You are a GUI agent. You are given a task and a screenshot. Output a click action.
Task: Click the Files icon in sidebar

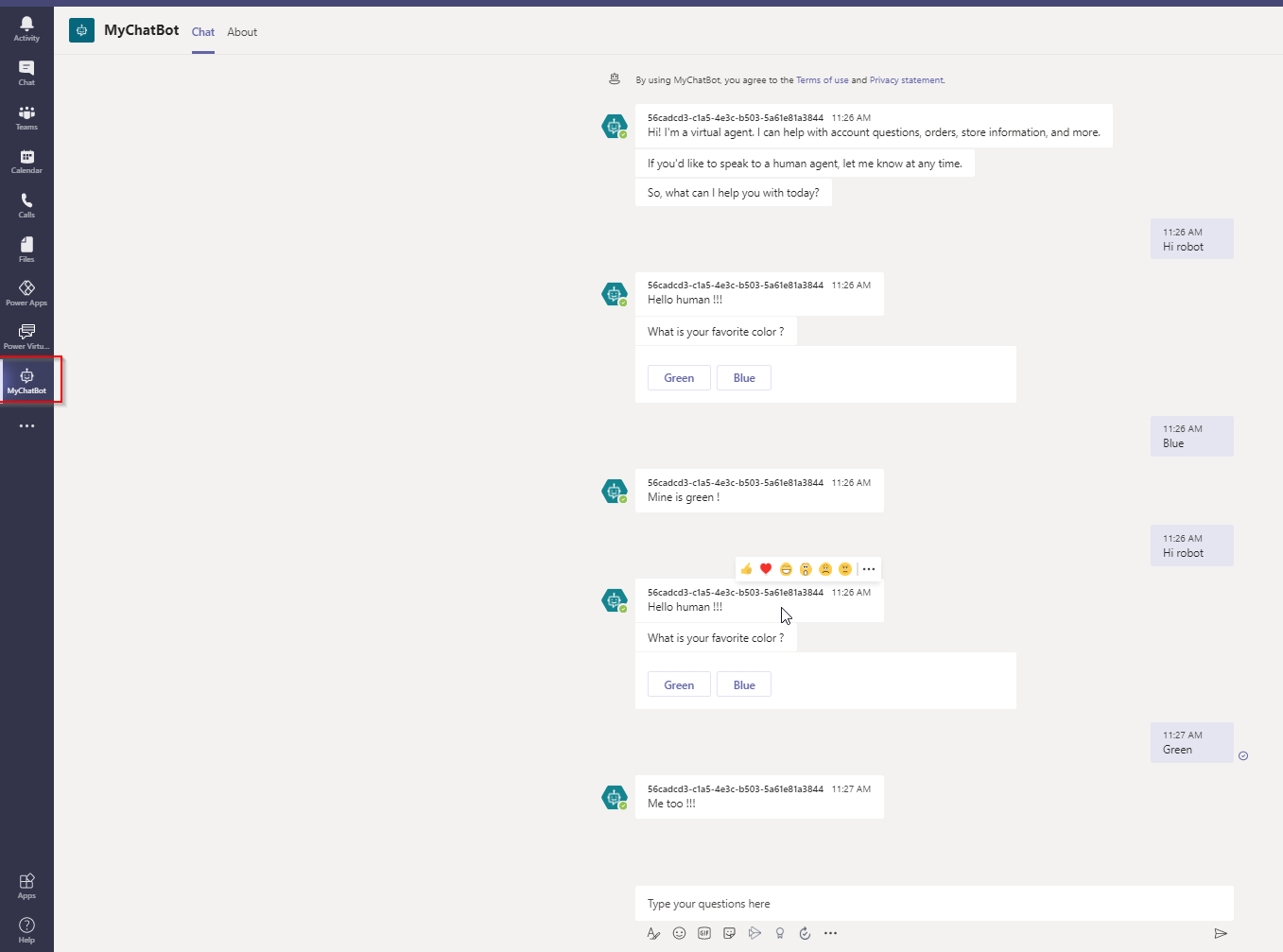click(x=26, y=250)
